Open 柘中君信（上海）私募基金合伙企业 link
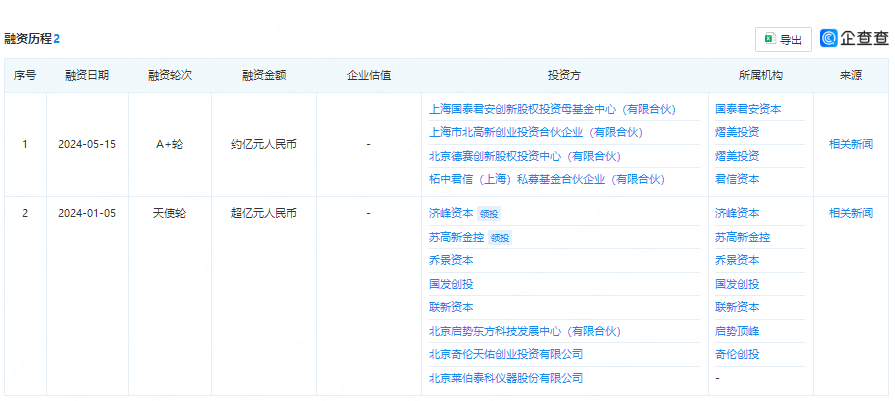The height and width of the screenshot is (401, 895). 546,179
